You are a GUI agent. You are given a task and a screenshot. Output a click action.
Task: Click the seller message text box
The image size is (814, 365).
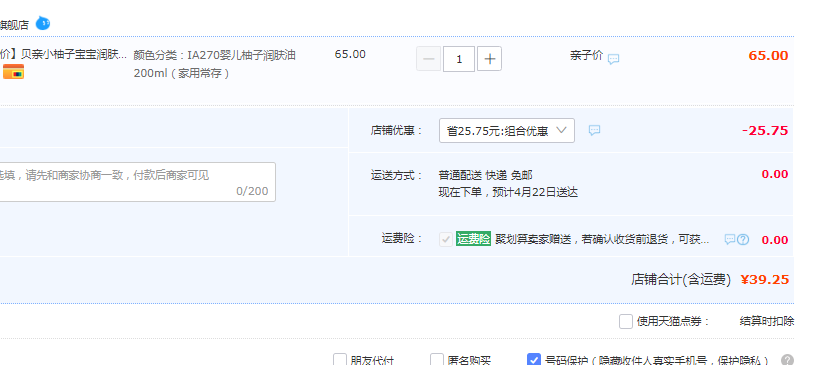click(138, 182)
